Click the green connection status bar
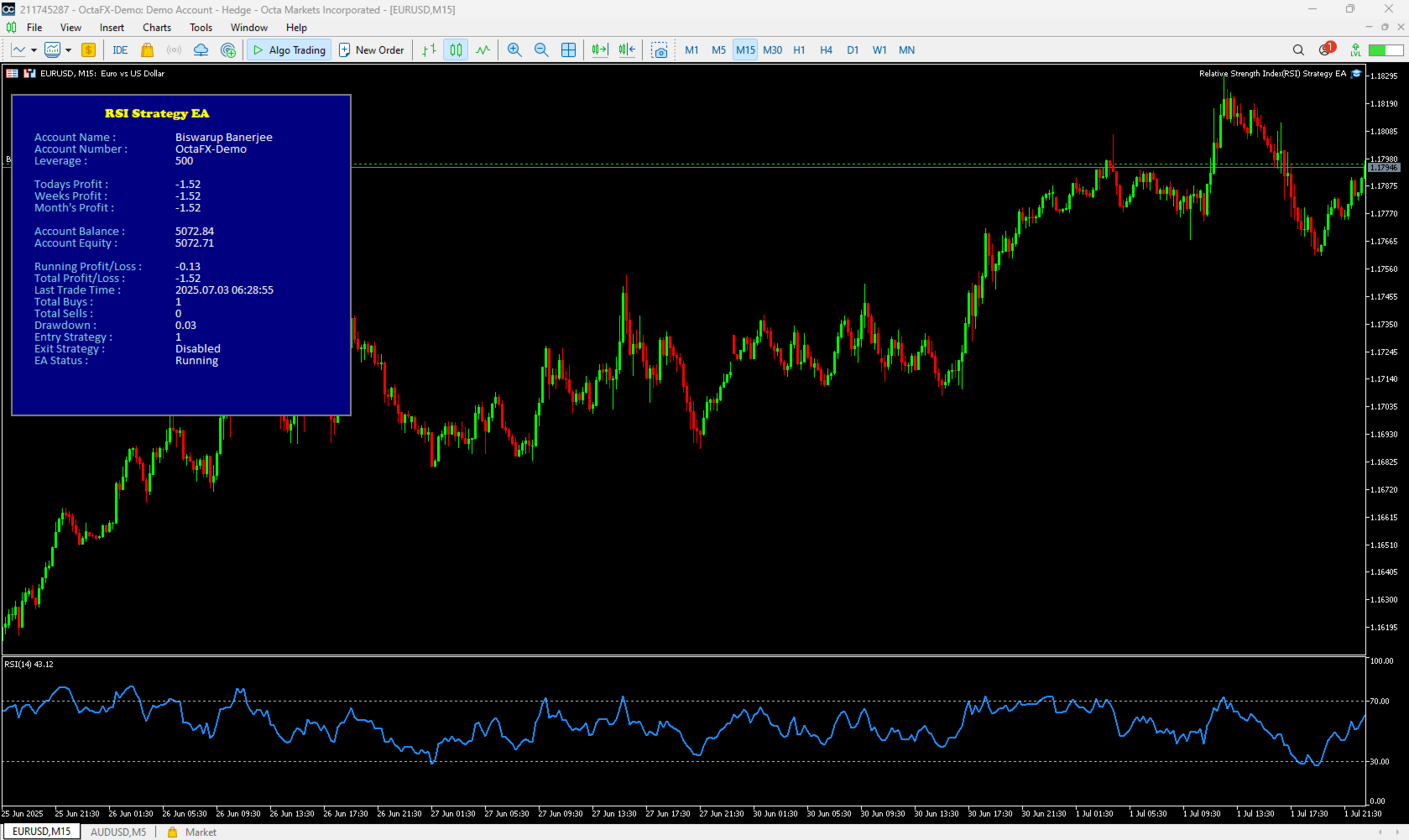This screenshot has width=1409, height=840. [1386, 50]
